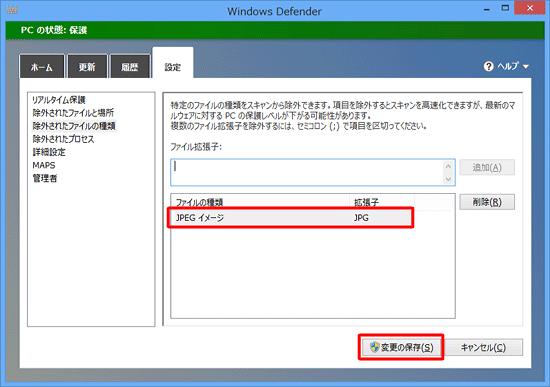The image size is (550, 387).
Task: Click the shield icon on save button
Action: click(374, 347)
